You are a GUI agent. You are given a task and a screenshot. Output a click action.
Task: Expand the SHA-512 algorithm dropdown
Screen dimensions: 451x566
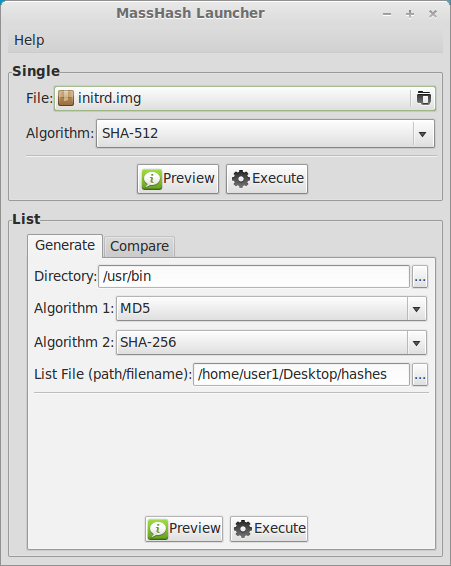pyautogui.click(x=422, y=134)
